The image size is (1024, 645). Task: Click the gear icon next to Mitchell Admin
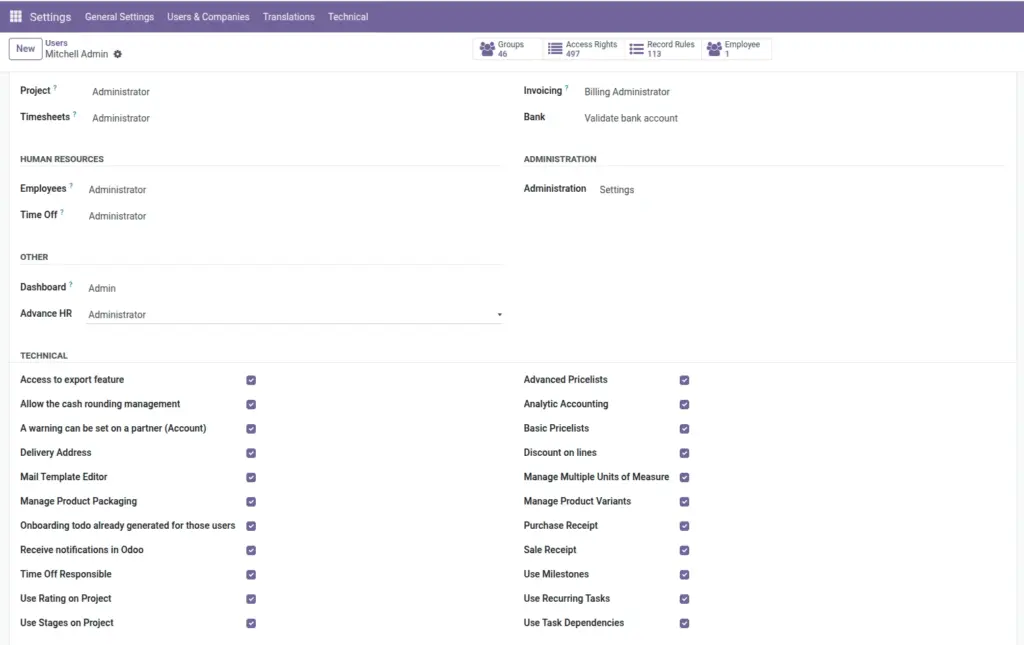point(118,54)
